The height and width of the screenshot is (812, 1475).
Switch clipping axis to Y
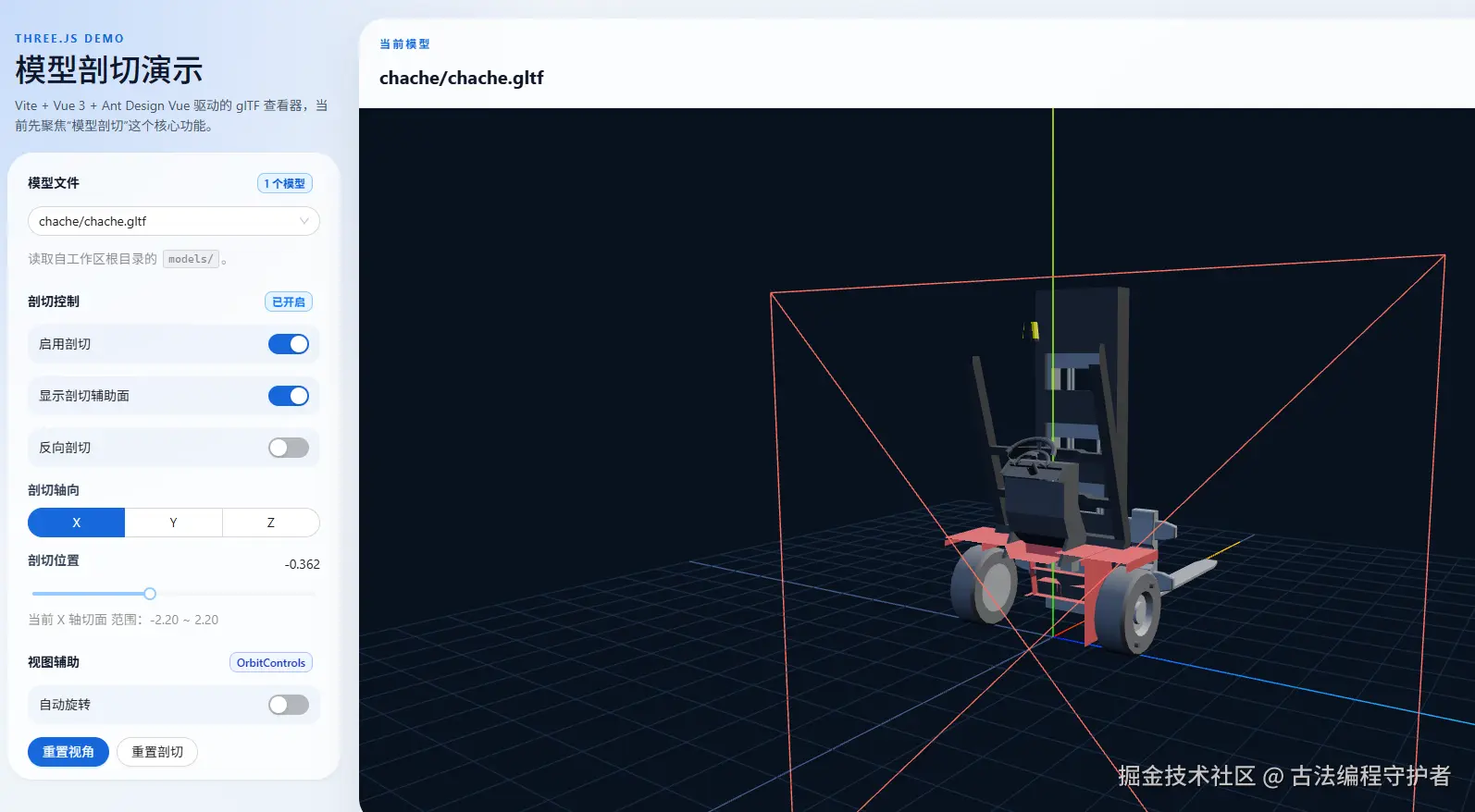coord(173,523)
